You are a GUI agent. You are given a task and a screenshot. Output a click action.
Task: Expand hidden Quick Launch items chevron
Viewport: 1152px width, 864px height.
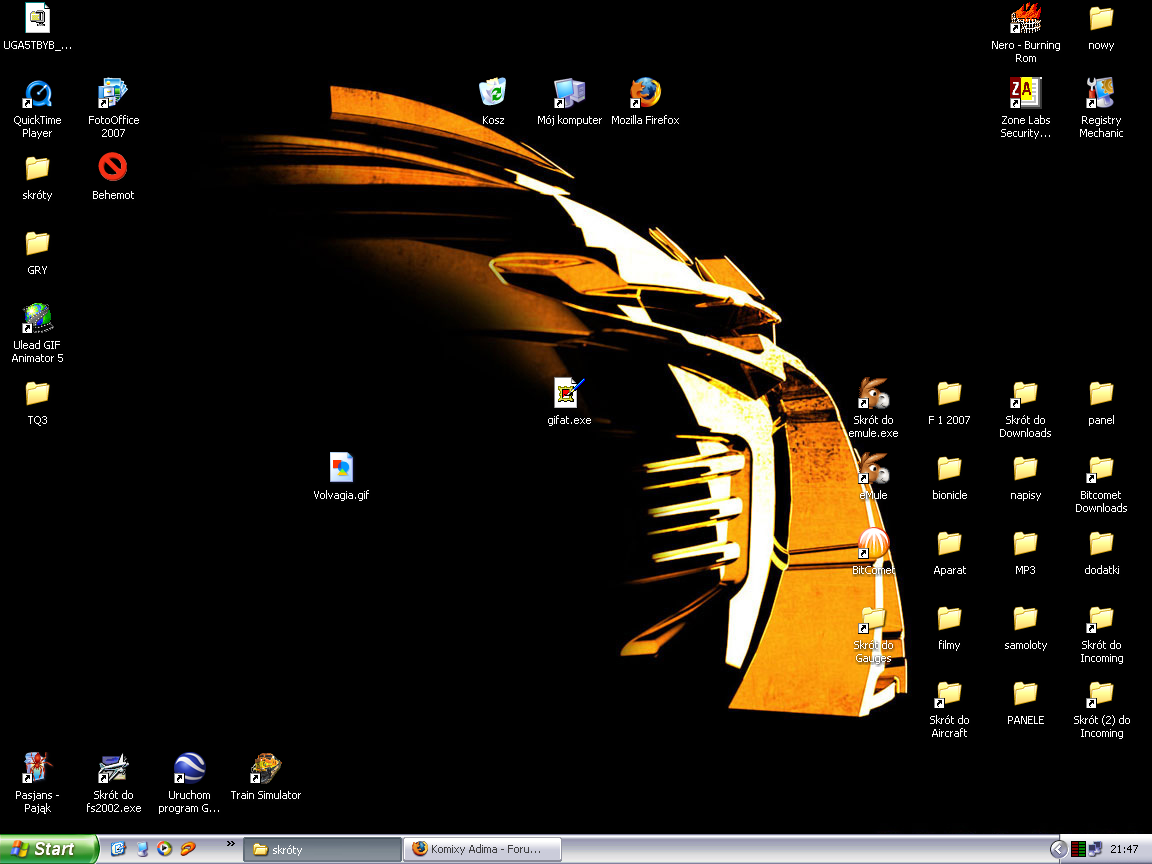231,845
